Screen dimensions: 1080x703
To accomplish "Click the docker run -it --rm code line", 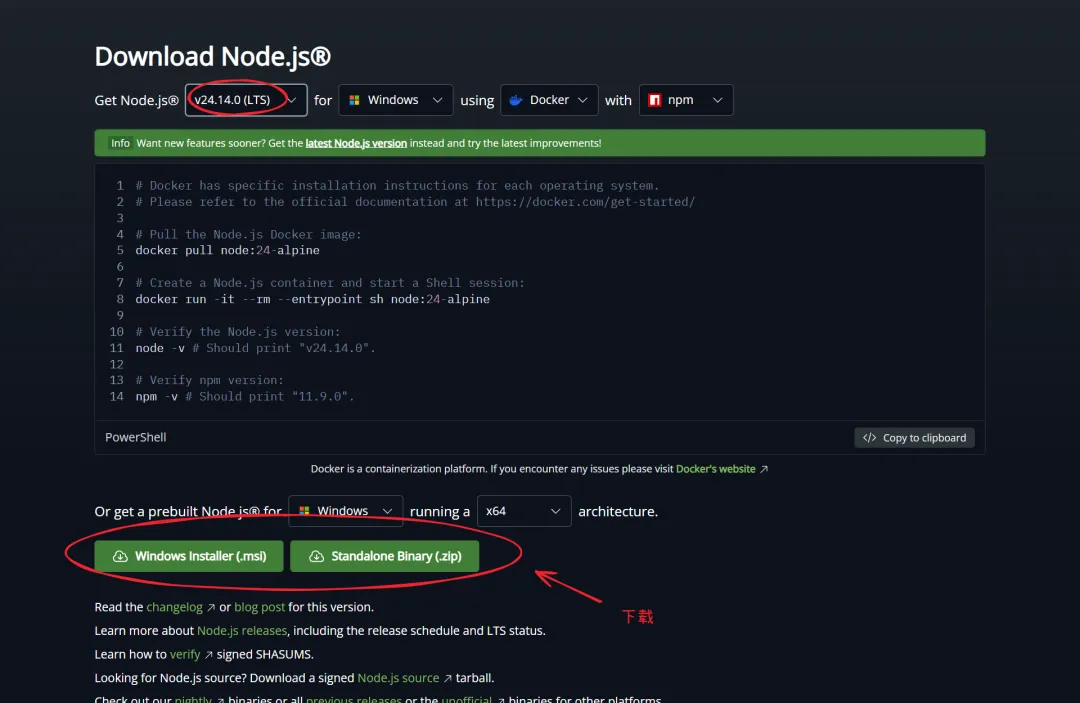I will tap(313, 300).
